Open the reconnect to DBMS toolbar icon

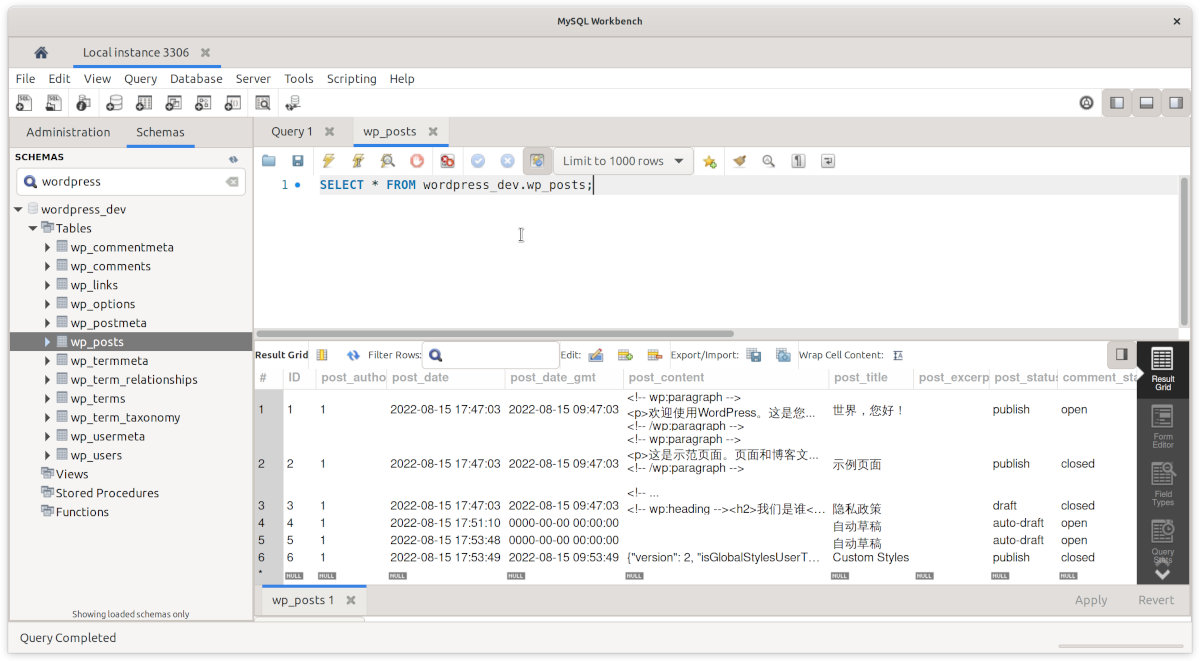[293, 103]
